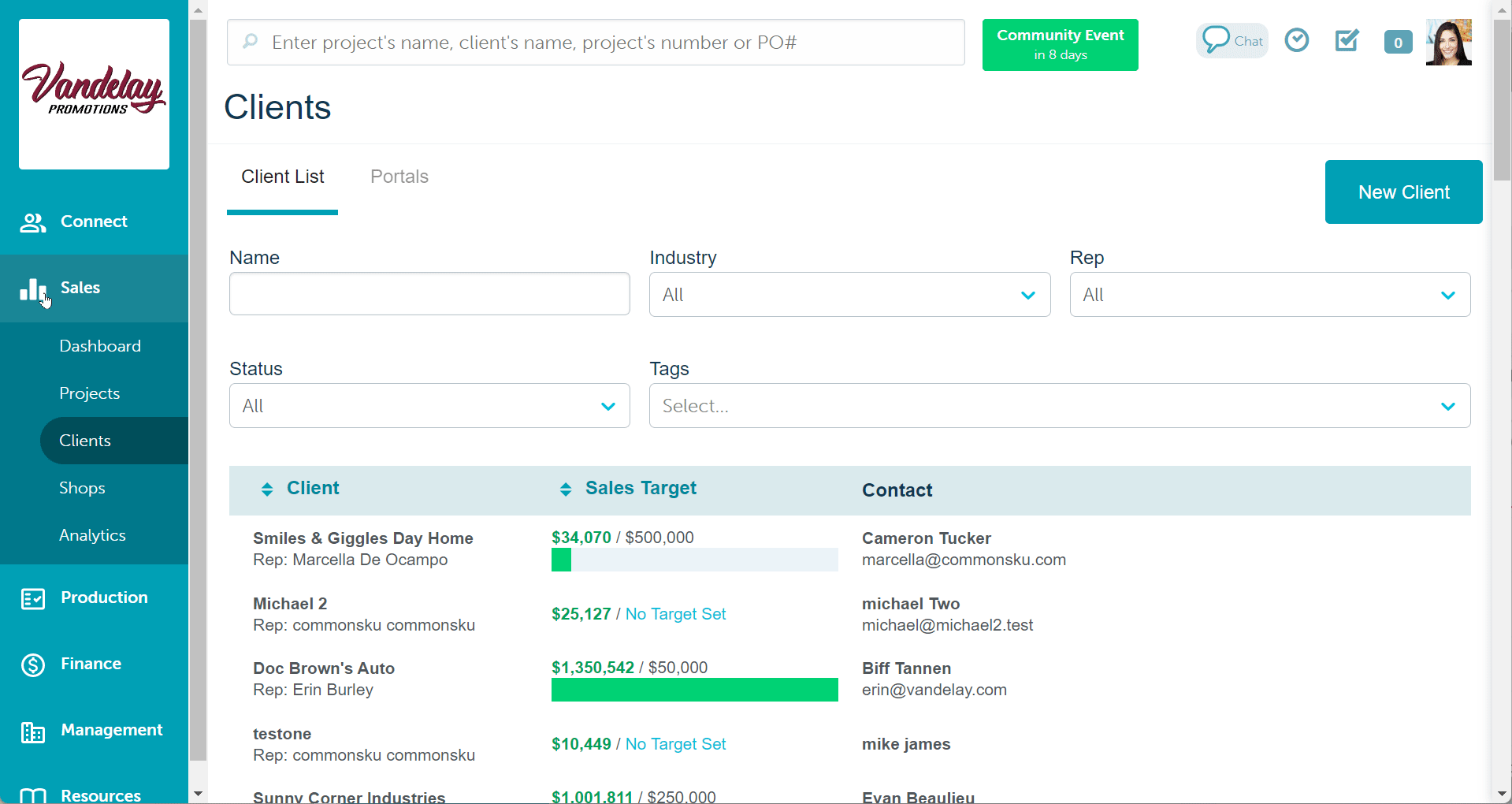Image resolution: width=1512 pixels, height=804 pixels.
Task: Open the Chat messenger
Action: pyautogui.click(x=1232, y=40)
